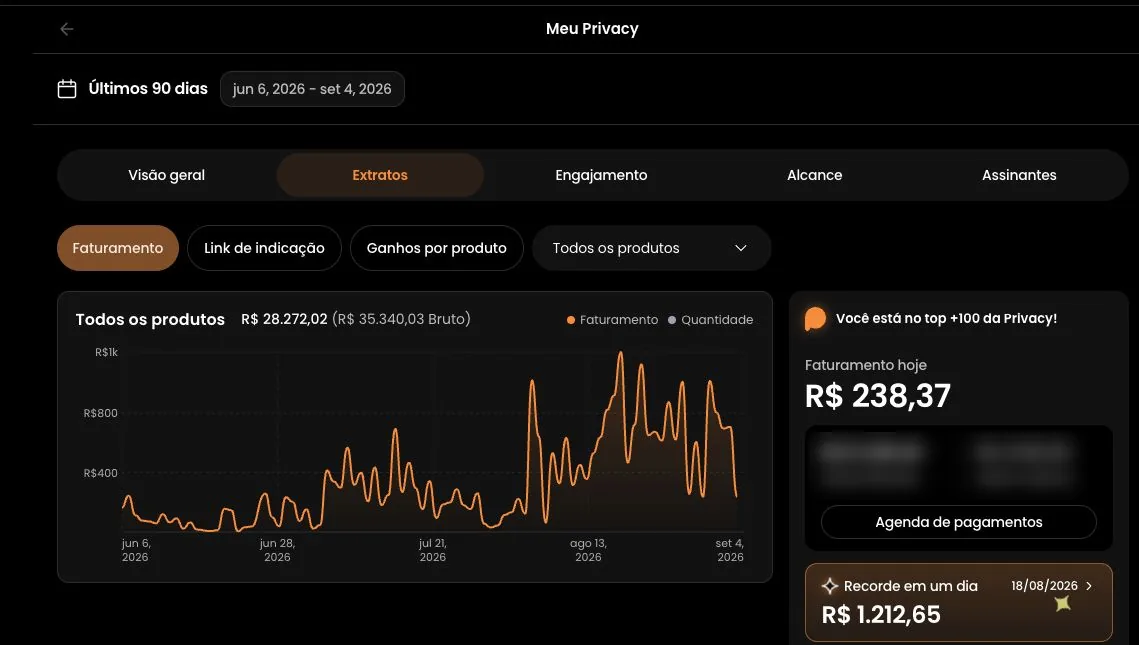Viewport: 1139px width, 645px height.
Task: Click the Agenda de pagamentos button
Action: [958, 522]
